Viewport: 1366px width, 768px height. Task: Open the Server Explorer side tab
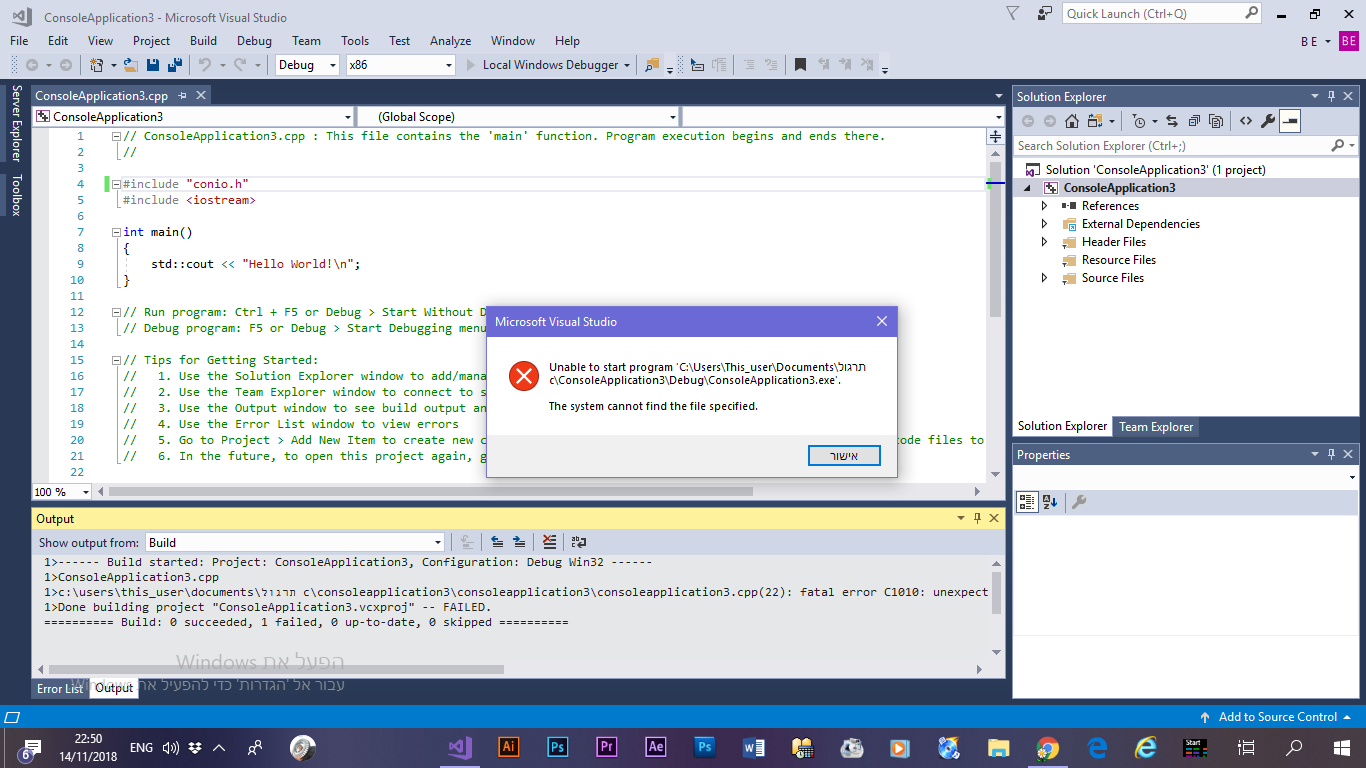click(16, 123)
